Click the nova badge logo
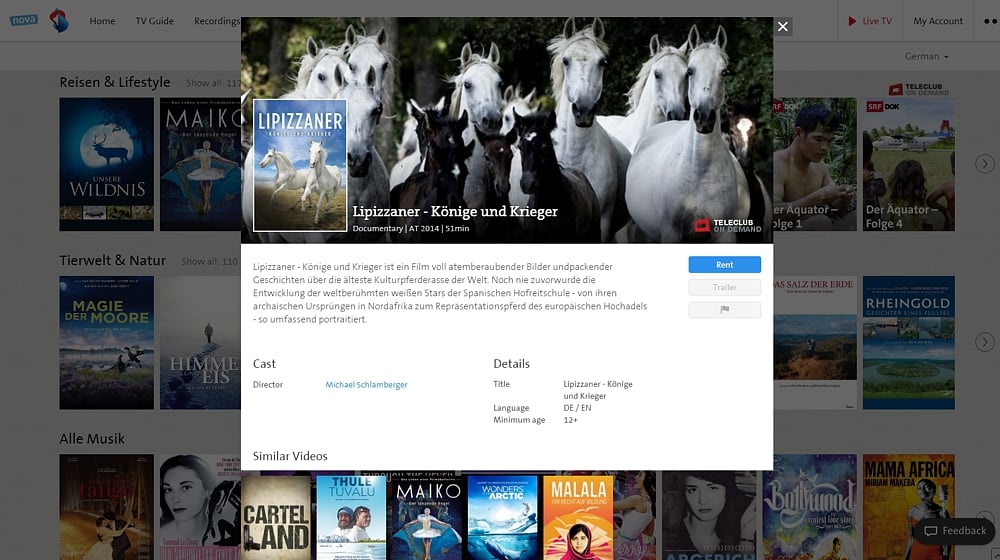The height and width of the screenshot is (560, 1000). [24, 20]
